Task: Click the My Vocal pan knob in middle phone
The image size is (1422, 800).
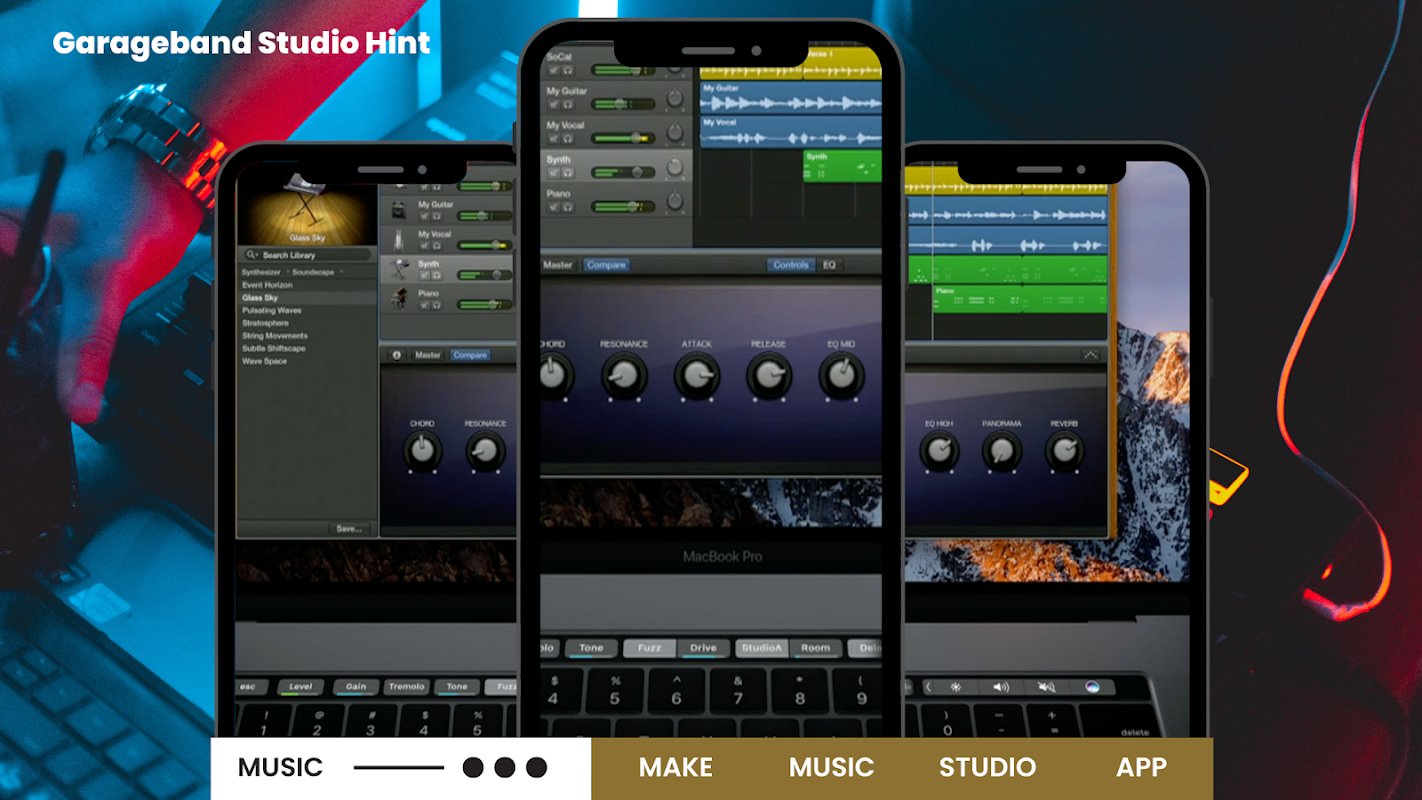Action: (675, 133)
